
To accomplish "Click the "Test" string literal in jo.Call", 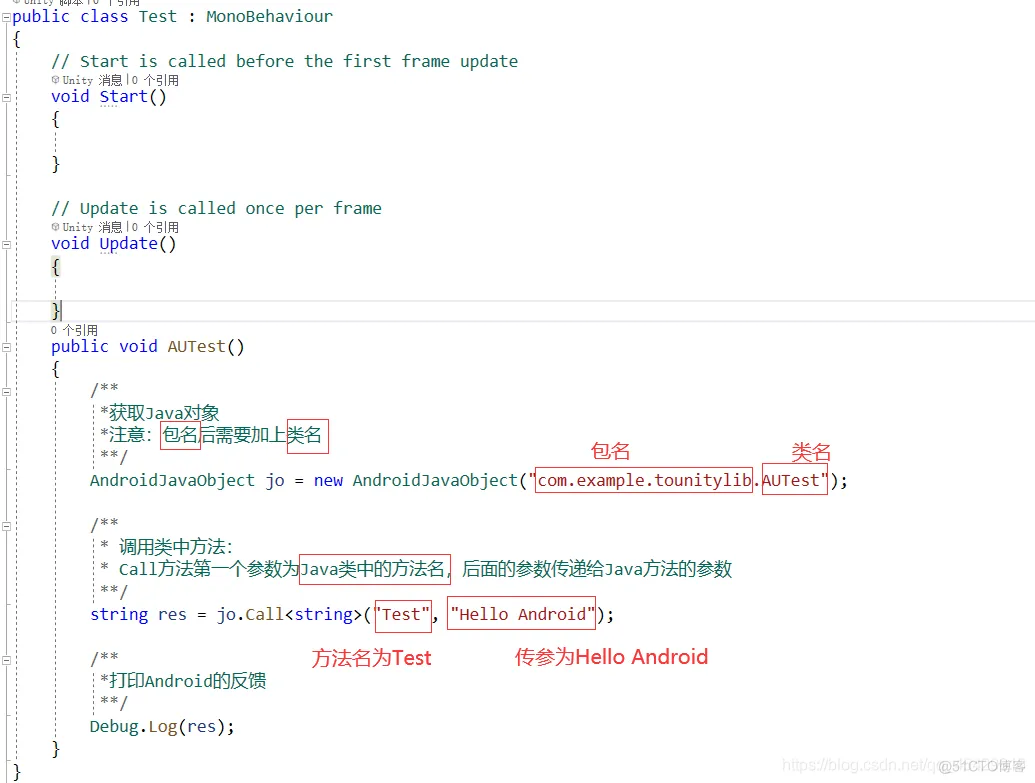I will (403, 615).
